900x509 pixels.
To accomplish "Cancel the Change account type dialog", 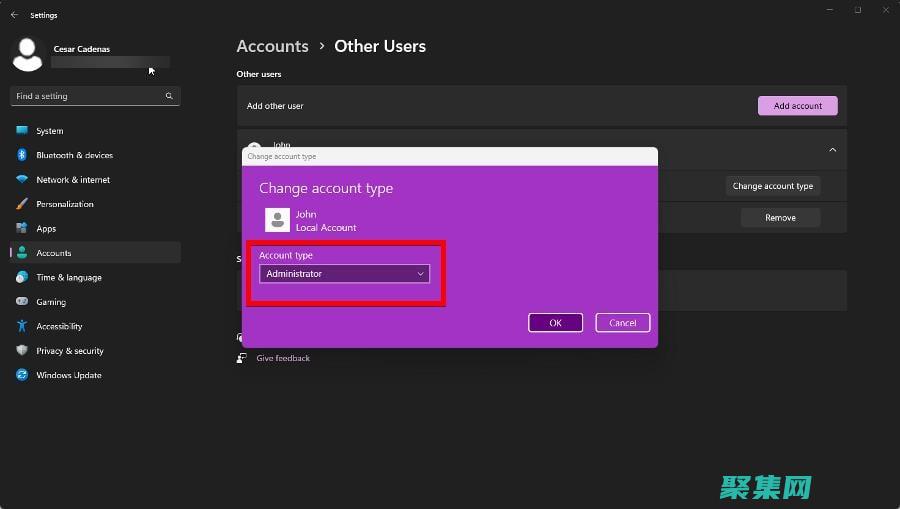I will point(622,323).
